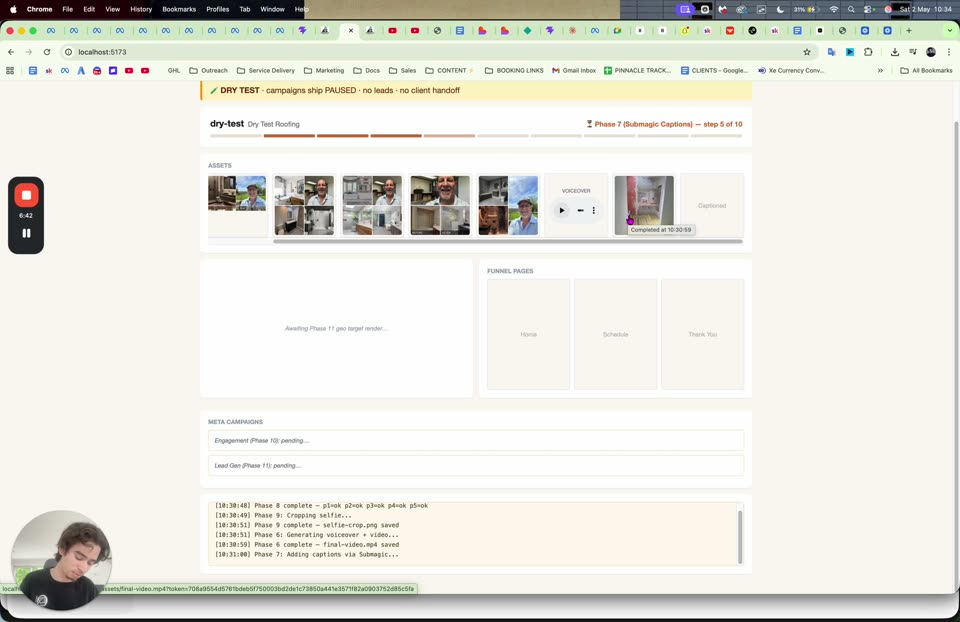
Task: Expand the Sales bookmarks folder
Action: [402, 70]
